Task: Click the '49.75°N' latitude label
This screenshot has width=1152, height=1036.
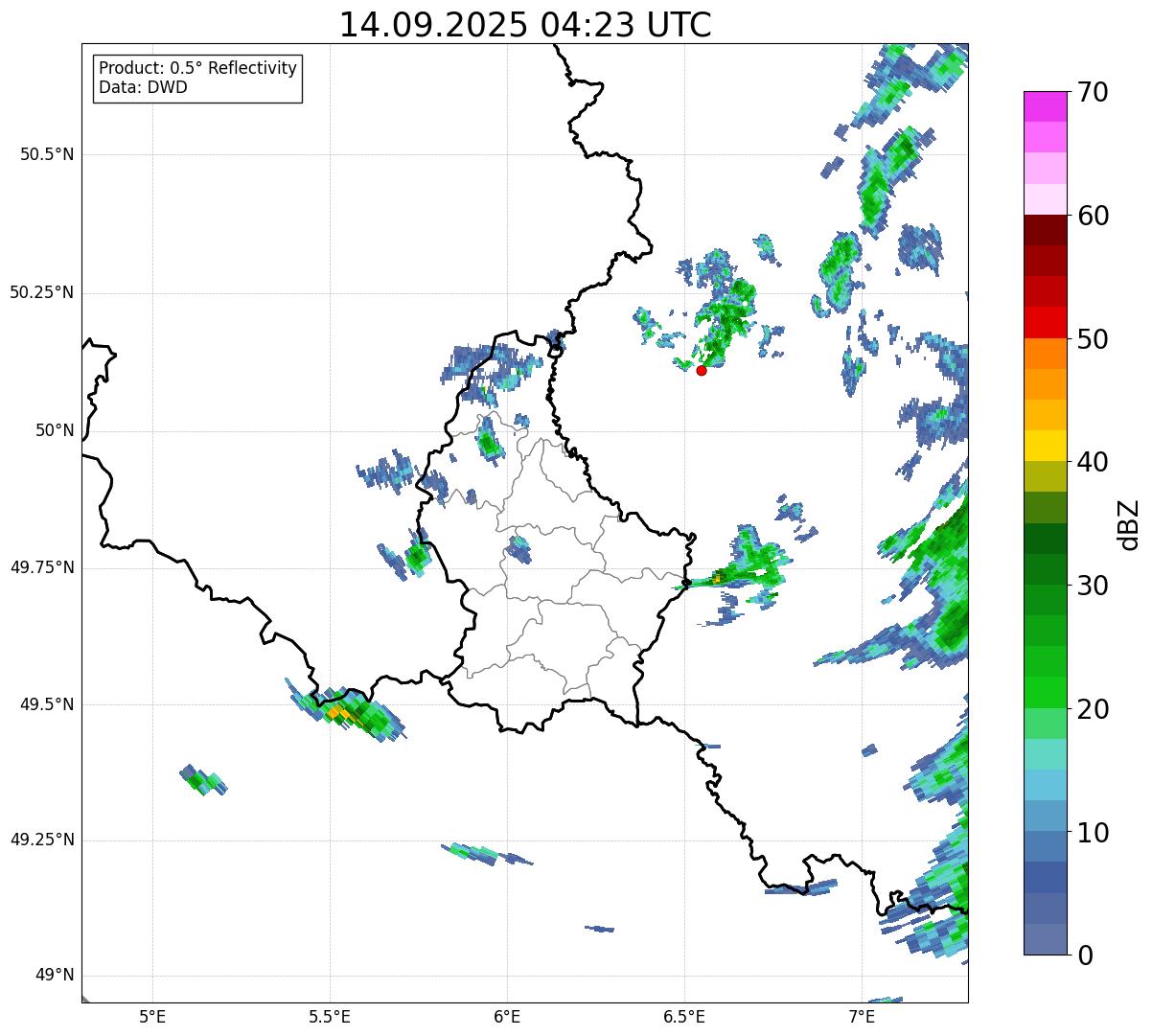Action: (42, 567)
